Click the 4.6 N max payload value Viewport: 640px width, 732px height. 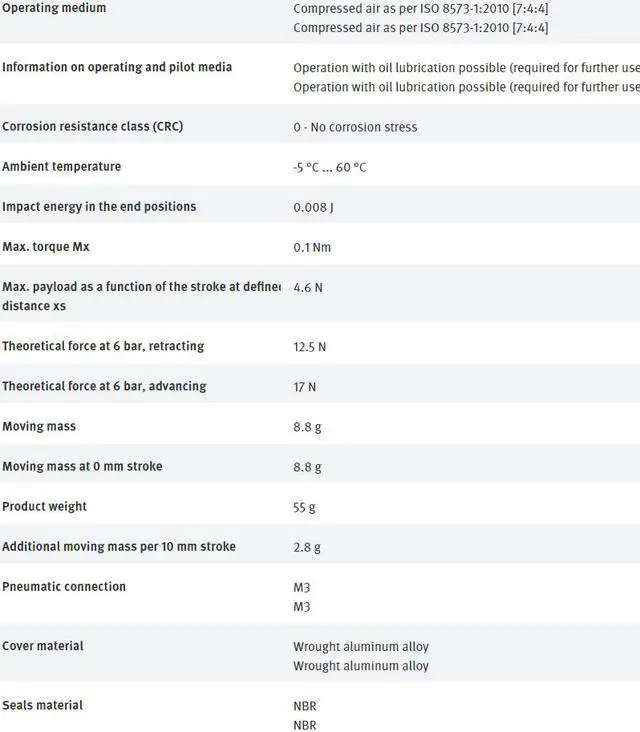308,287
